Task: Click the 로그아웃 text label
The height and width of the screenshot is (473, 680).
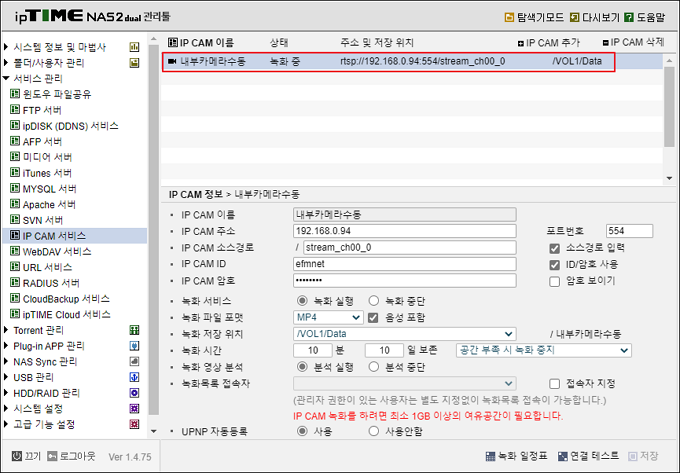Action: (x=77, y=456)
